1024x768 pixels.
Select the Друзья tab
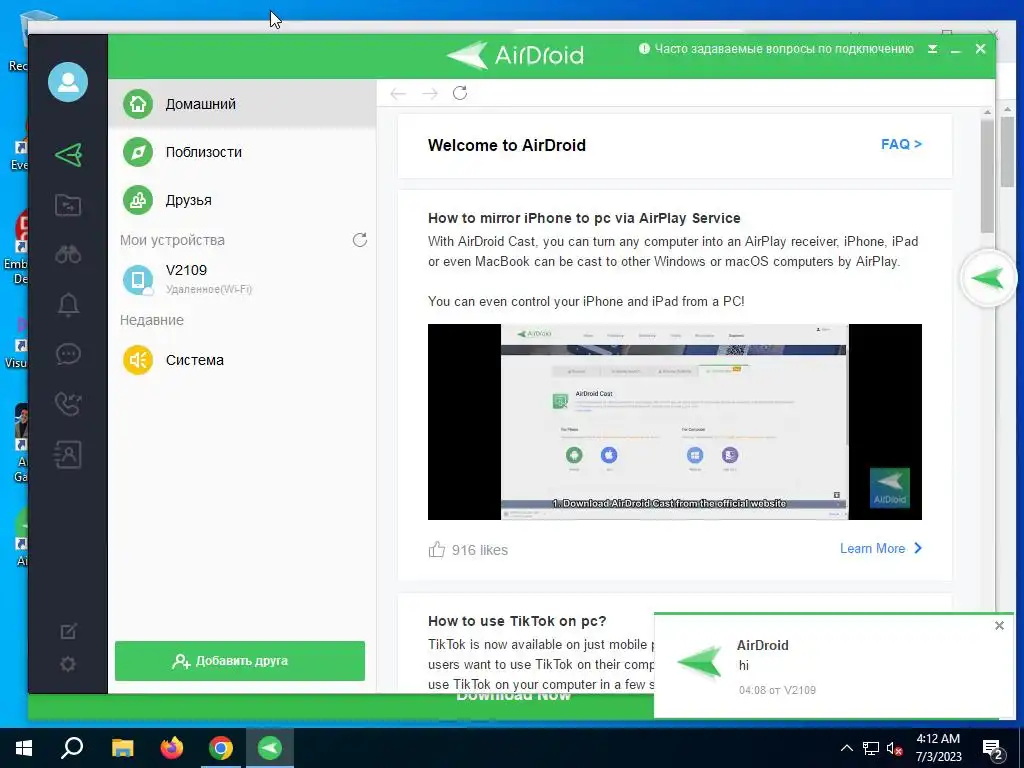point(242,200)
